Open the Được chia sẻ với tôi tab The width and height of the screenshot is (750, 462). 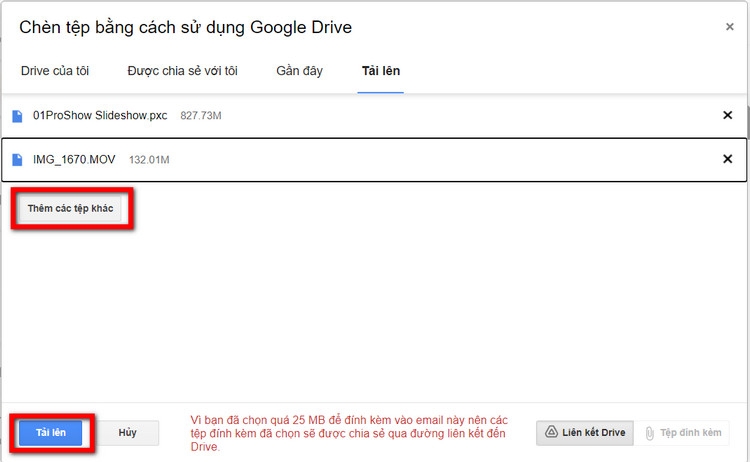coord(182,71)
